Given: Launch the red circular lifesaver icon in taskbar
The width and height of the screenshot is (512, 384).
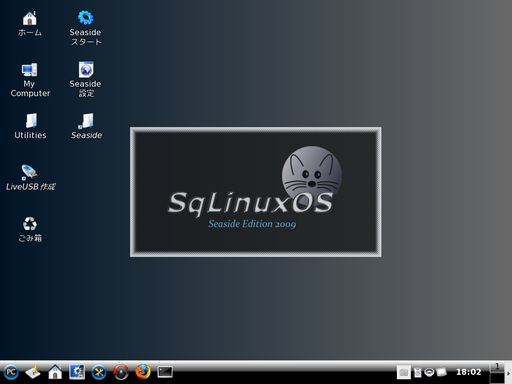Looking at the screenshot, I should tap(121, 372).
